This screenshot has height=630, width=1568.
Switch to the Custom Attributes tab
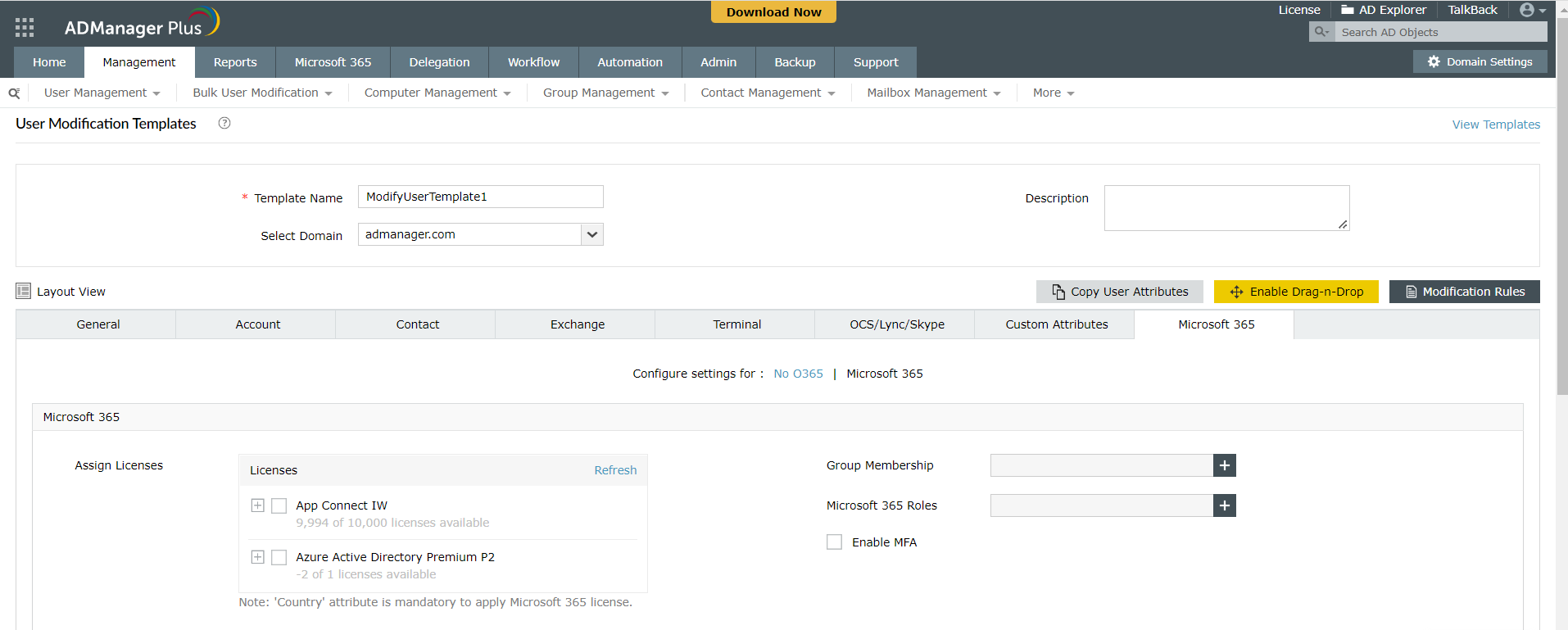[1056, 324]
